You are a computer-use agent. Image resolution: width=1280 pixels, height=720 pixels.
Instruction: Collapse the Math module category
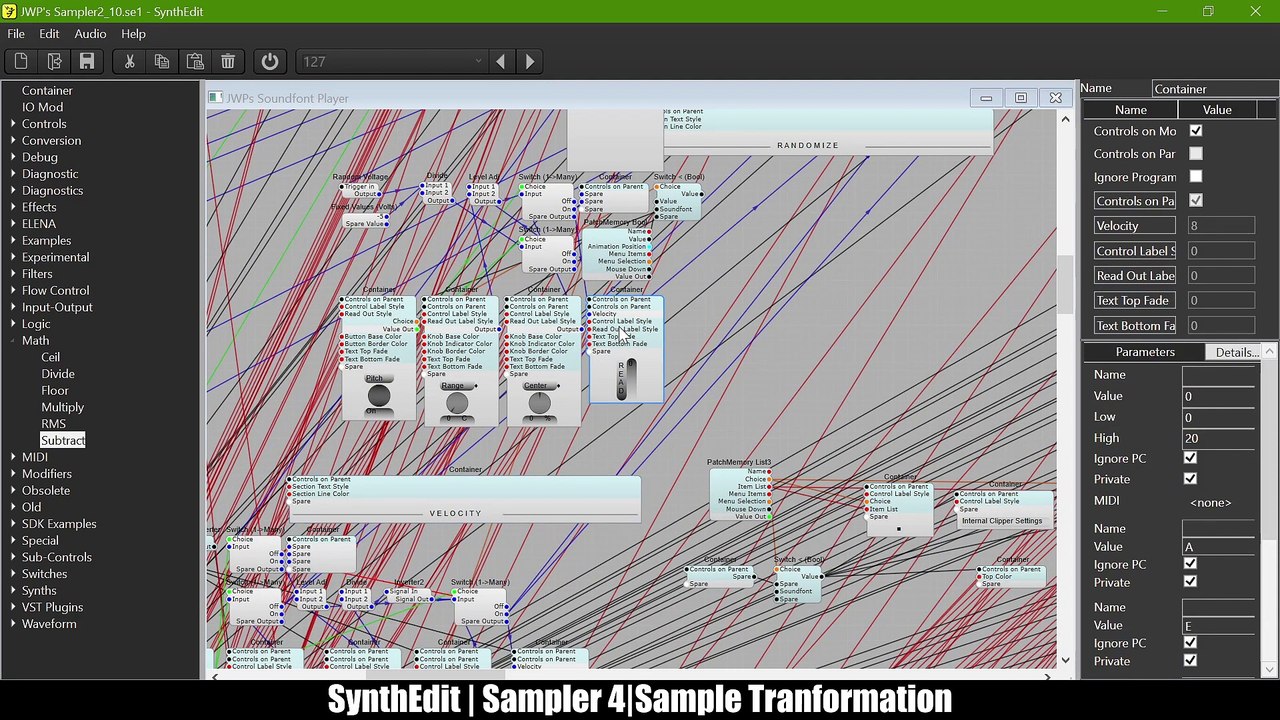click(x=11, y=341)
